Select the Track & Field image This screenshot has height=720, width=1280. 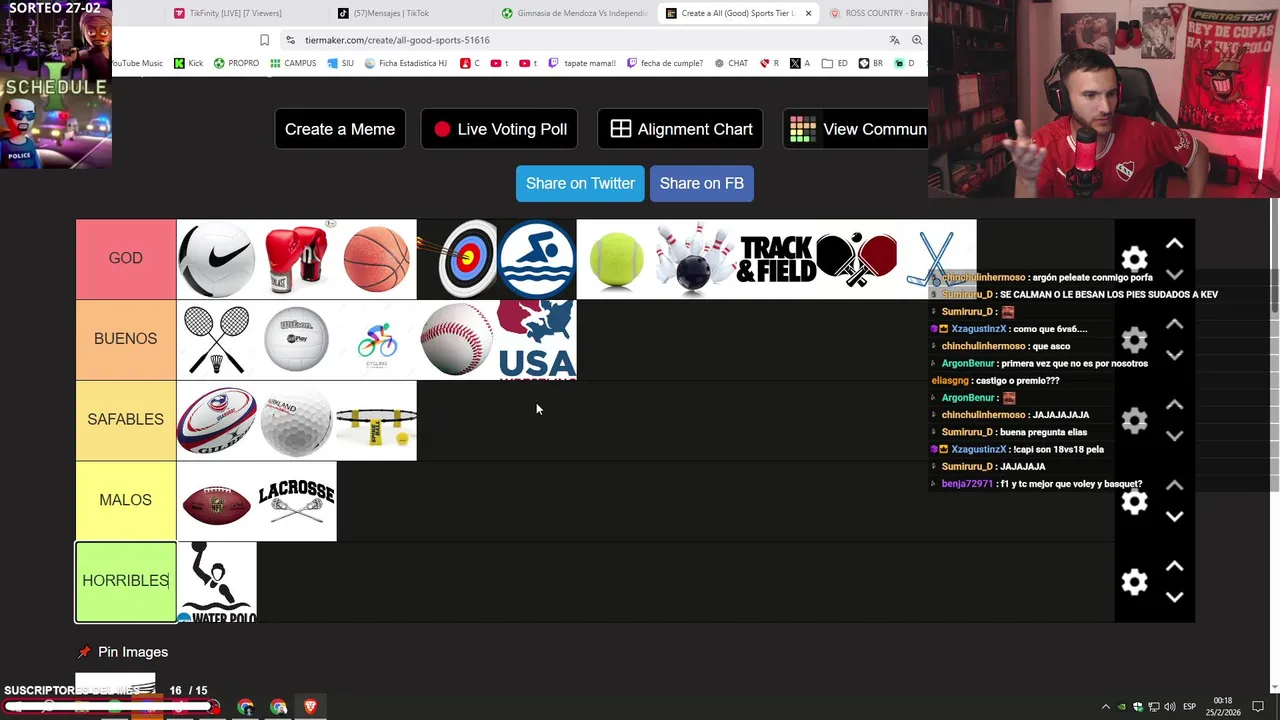pos(776,259)
